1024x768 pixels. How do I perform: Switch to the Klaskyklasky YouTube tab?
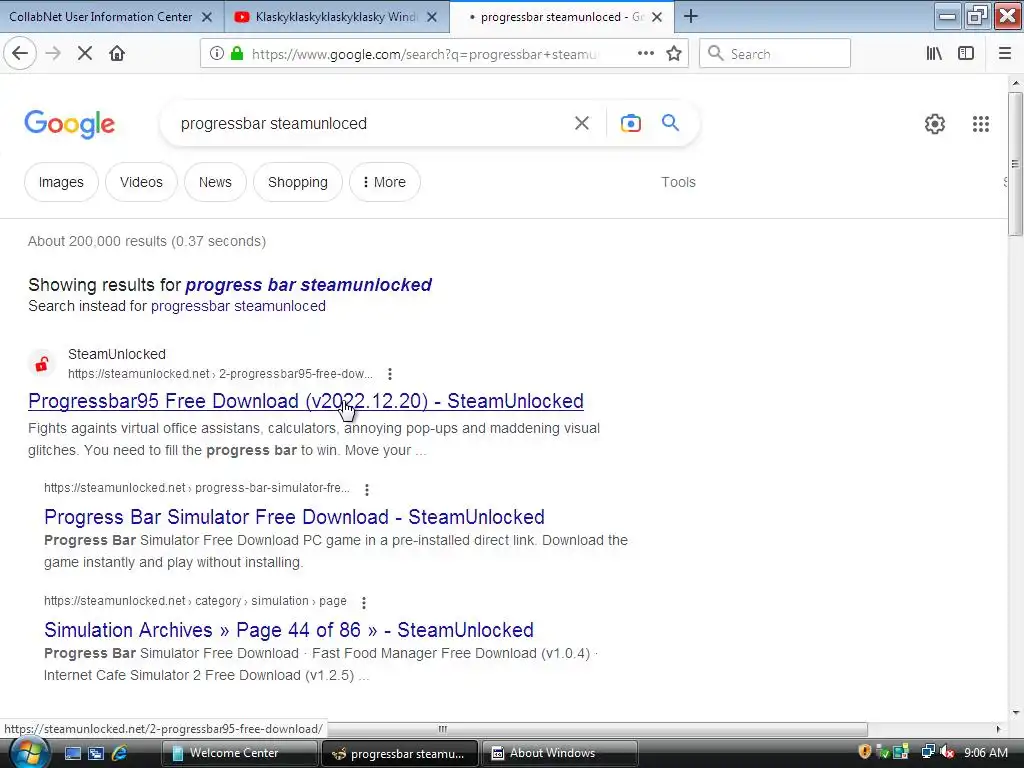point(336,17)
